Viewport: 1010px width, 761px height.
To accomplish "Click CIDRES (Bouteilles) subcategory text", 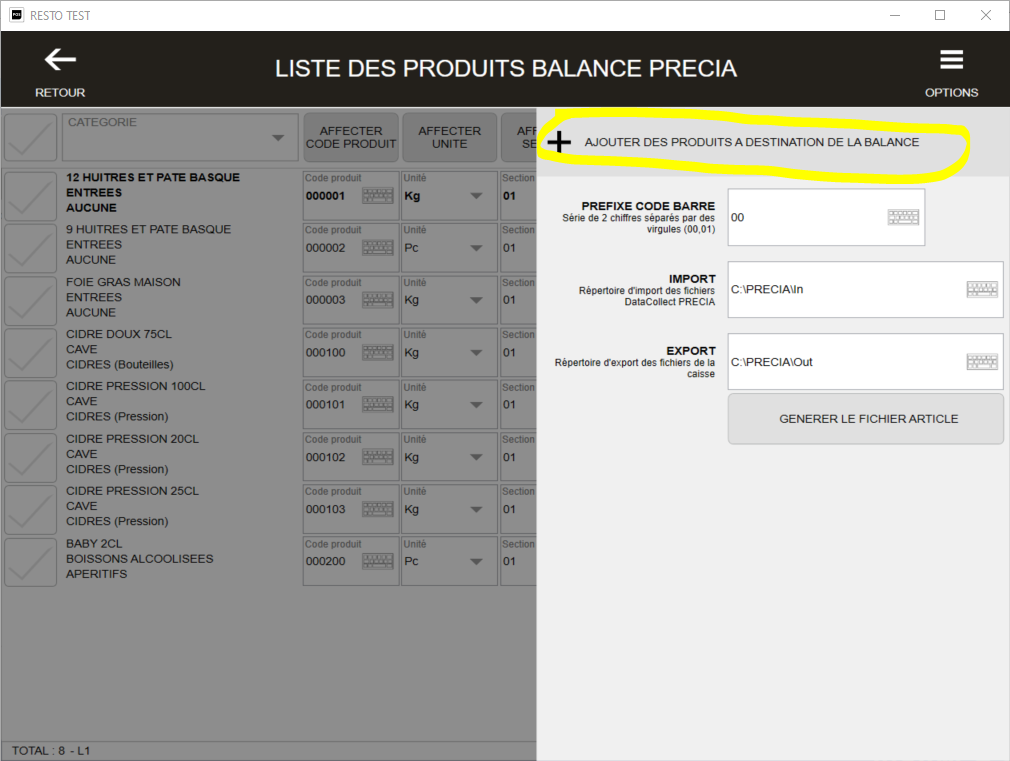I will pyautogui.click(x=119, y=365).
